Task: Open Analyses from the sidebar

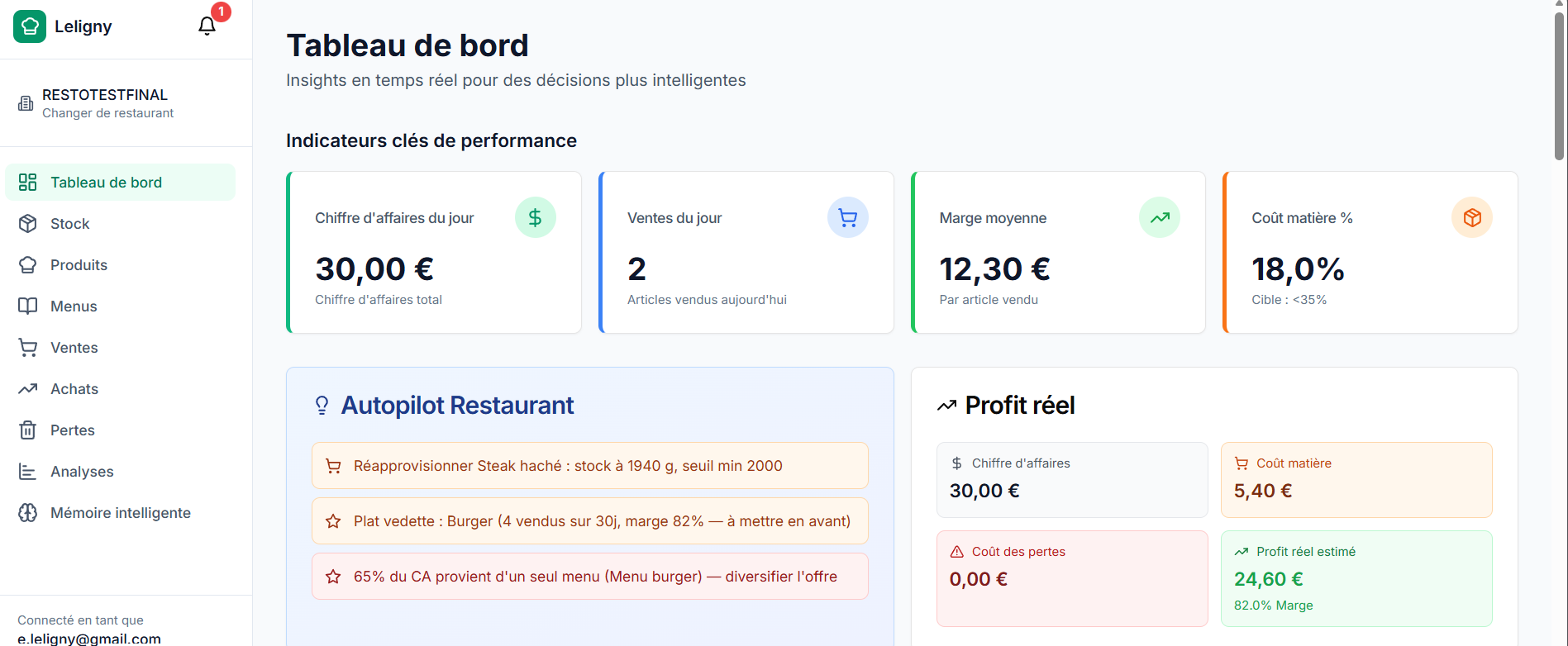Action: 82,472
